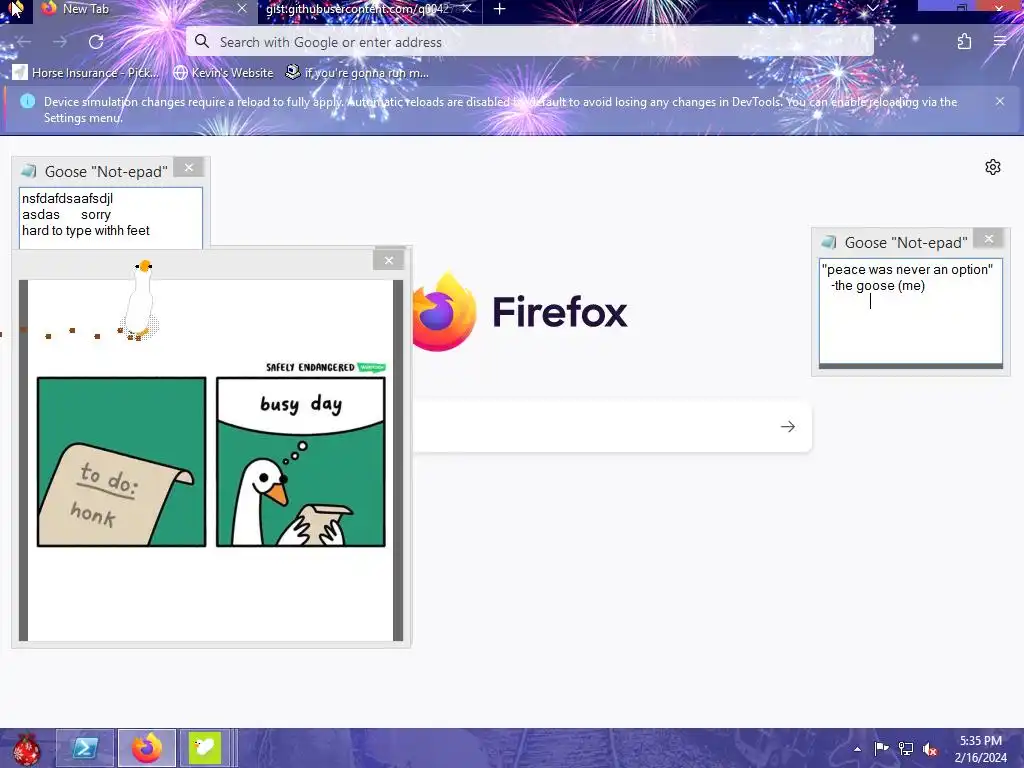Screen dimensions: 1024x768
Task: Open network tray icon
Action: tap(906, 748)
